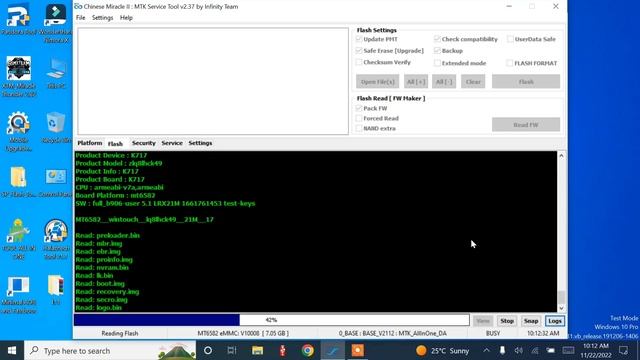Viewport: 640px width, 360px height.
Task: Open green Android wrench tool shortcut
Action: 18,239
